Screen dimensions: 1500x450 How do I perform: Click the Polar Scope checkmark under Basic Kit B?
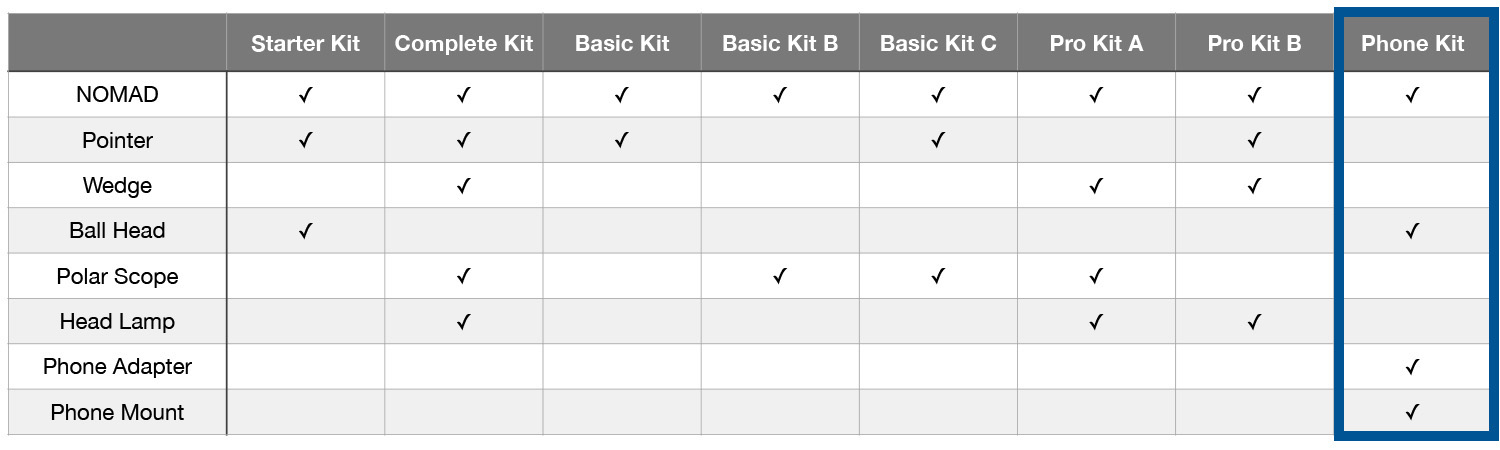[x=780, y=276]
